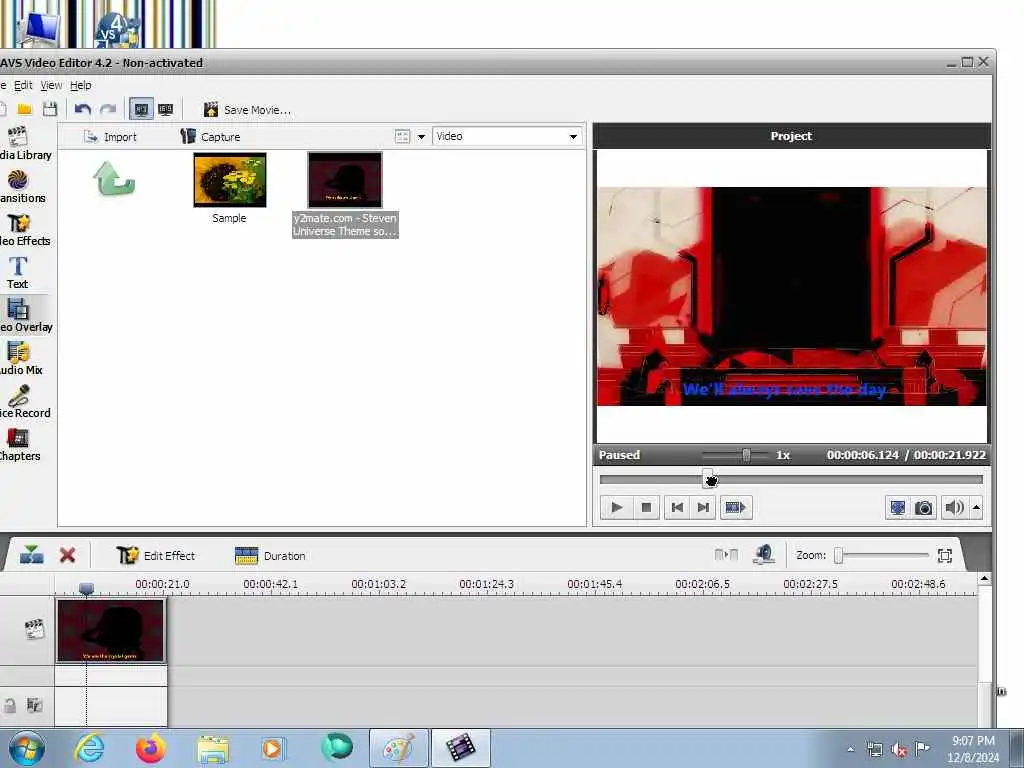The image size is (1024, 768).
Task: Open the Audio Mix panel
Action: pos(21,359)
